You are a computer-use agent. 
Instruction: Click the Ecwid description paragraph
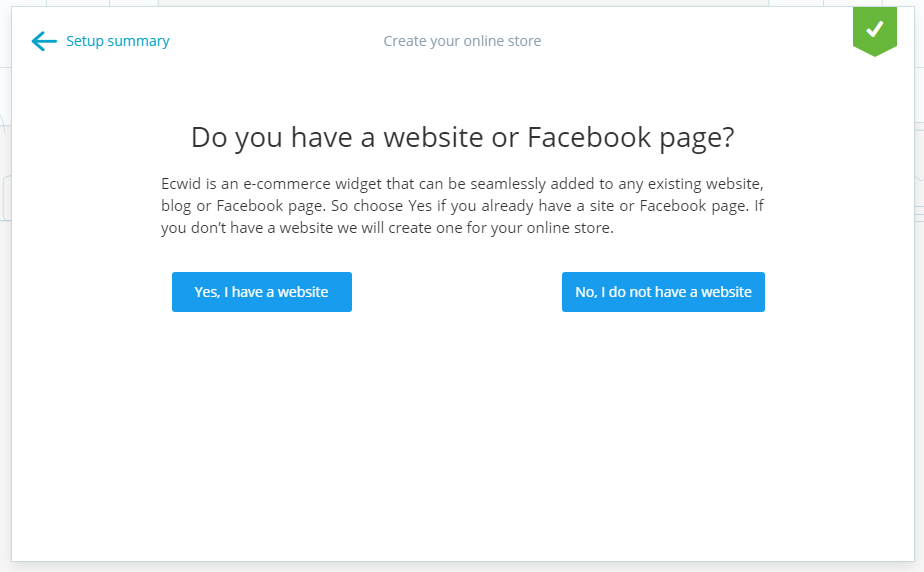[x=462, y=206]
